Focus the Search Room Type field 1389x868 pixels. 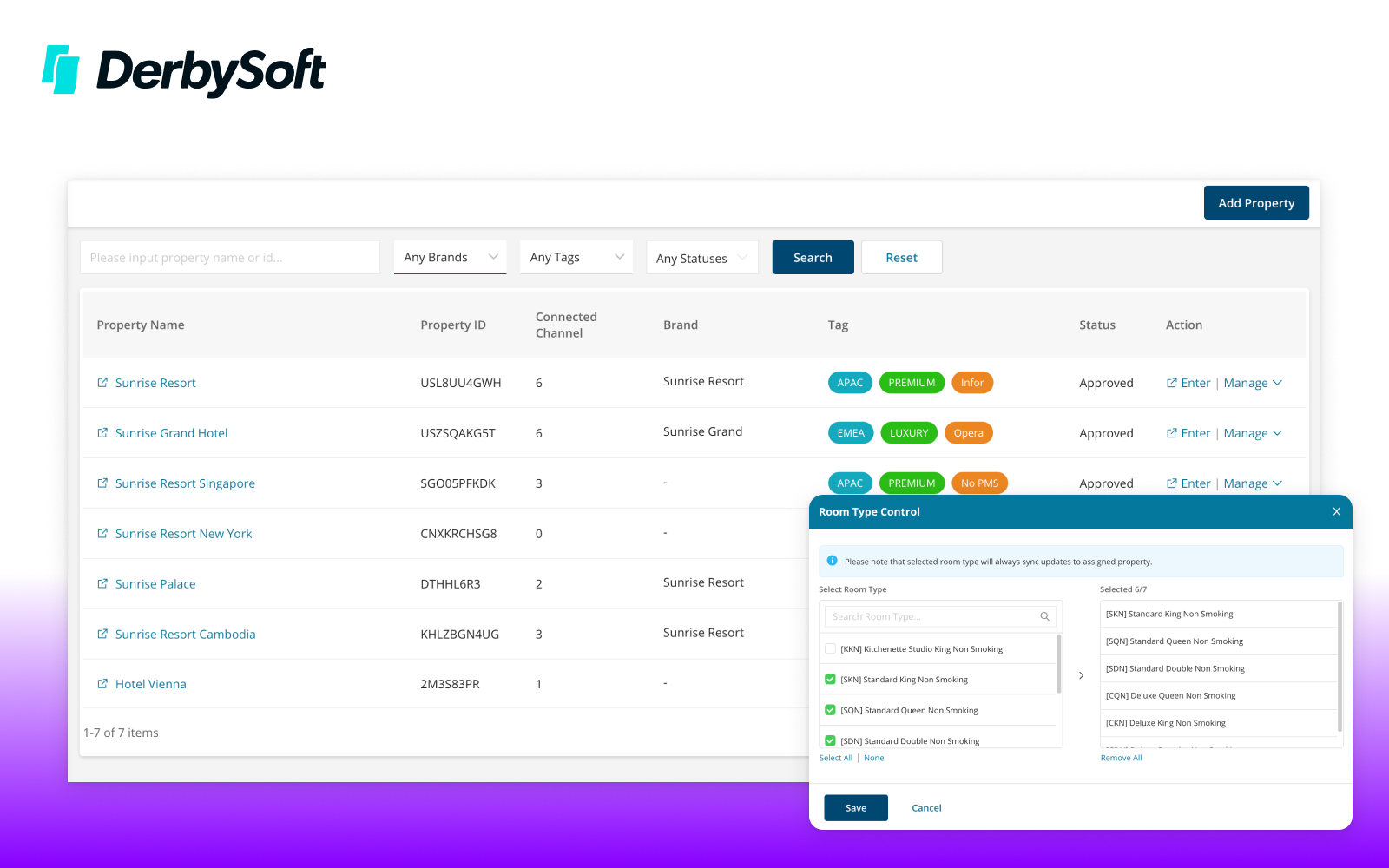click(940, 616)
